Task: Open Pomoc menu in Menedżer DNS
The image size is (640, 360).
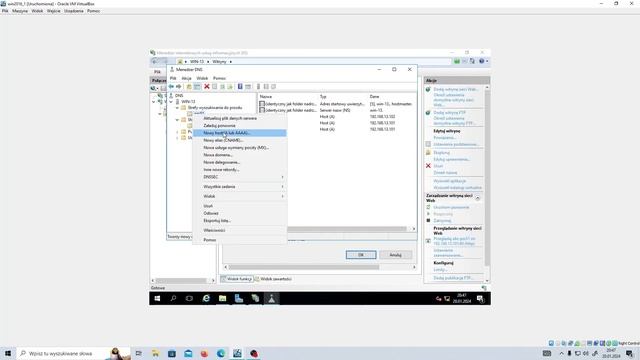Action: 219,78
